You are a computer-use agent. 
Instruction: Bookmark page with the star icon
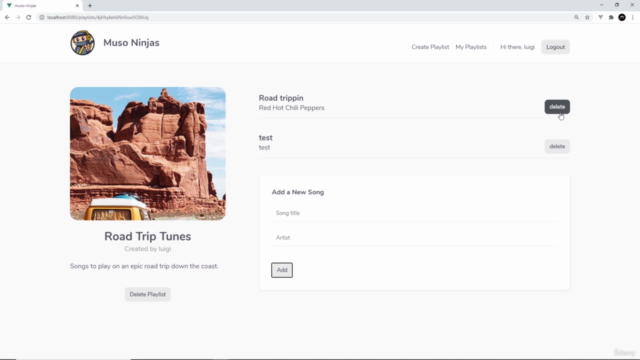(587, 18)
